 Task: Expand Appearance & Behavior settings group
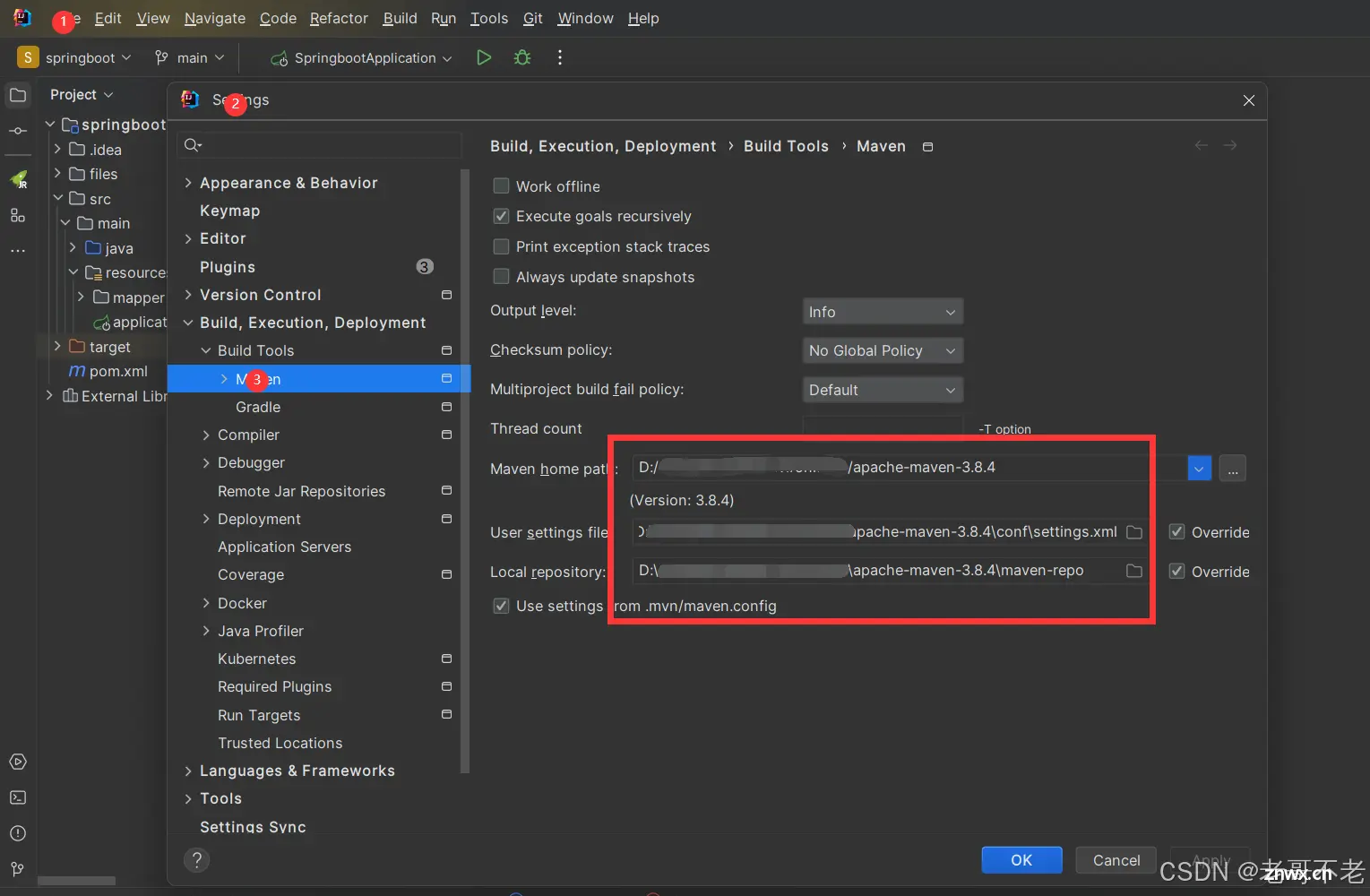(188, 183)
